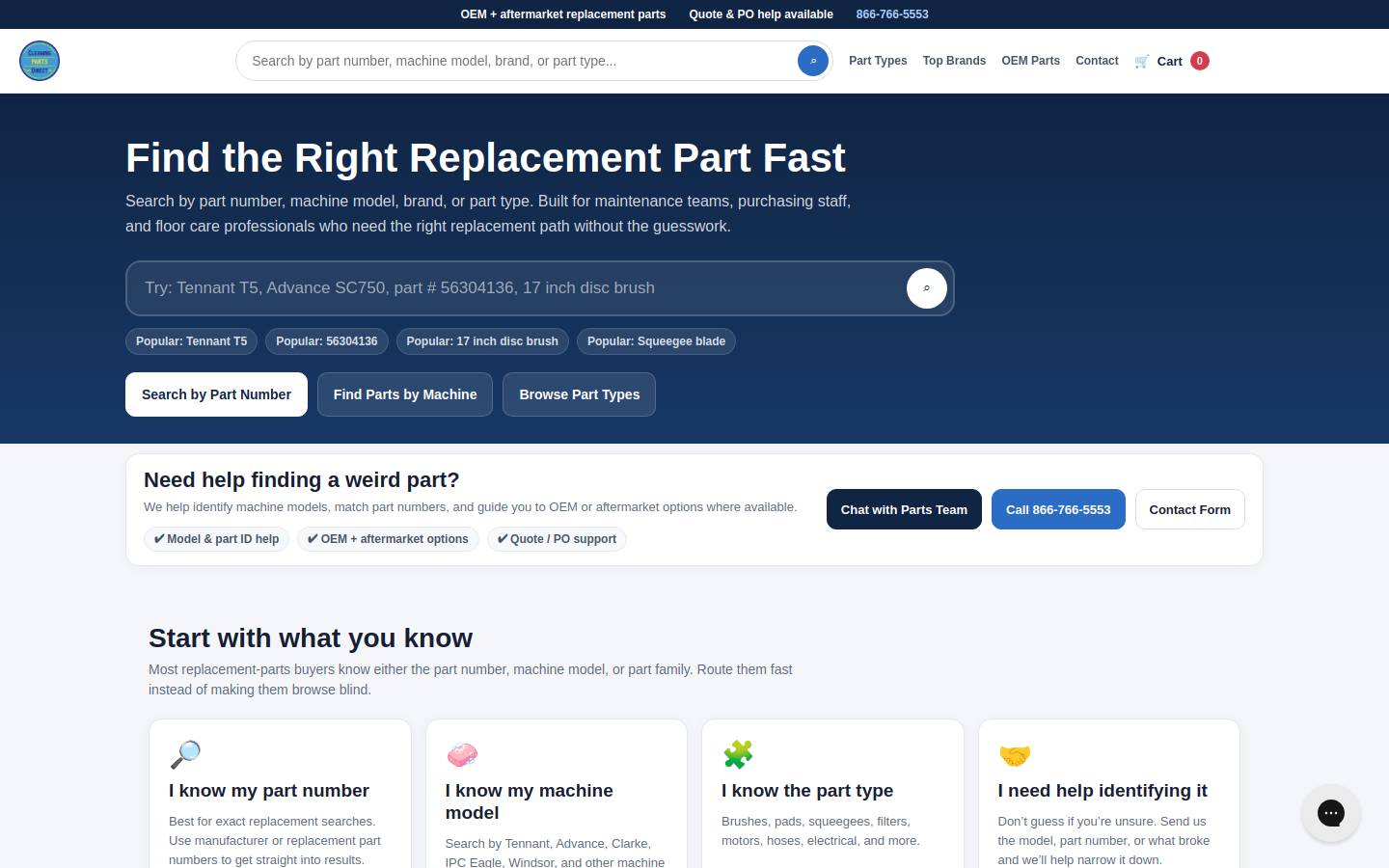This screenshot has height=868, width=1389.
Task: Click the Find the Right Replacement Part Fast heading
Action: [485, 158]
